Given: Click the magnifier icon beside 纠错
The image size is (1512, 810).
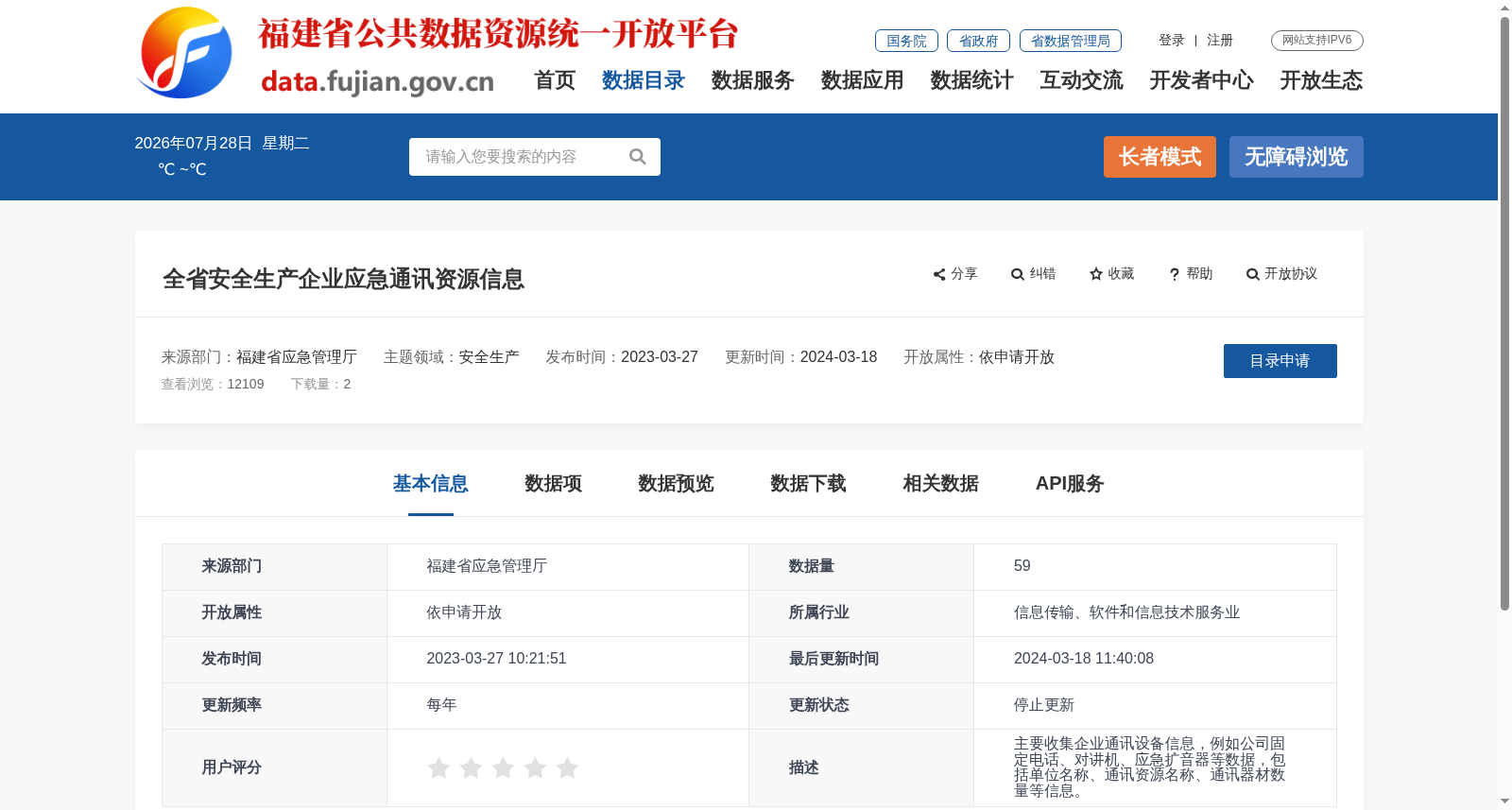Looking at the screenshot, I should tap(1018, 274).
